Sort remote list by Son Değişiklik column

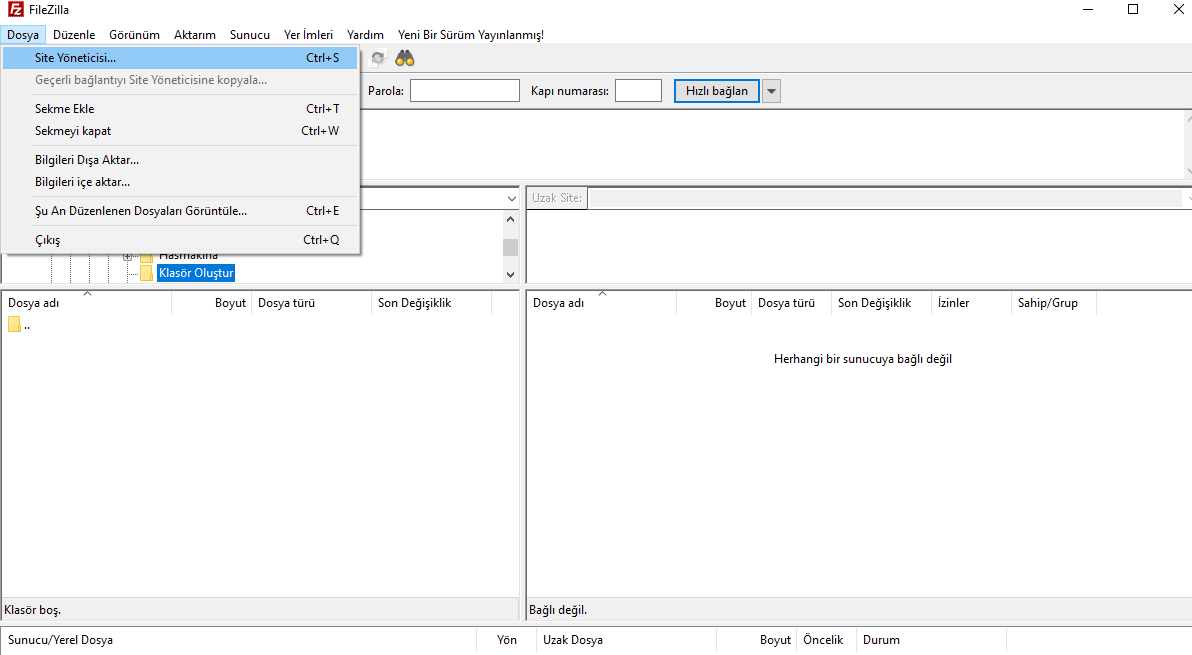pos(882,302)
